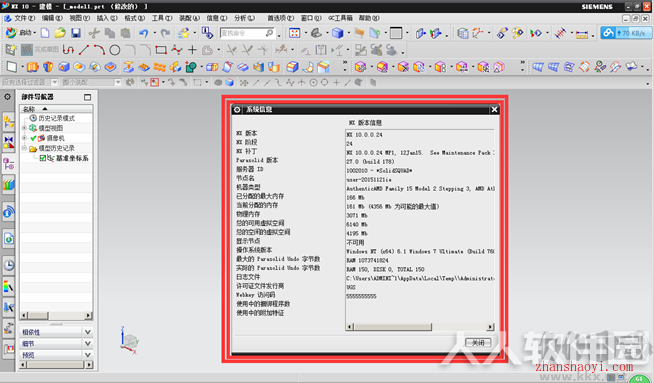Screen dimensions: 654x383
Task: Click the Block primitive icon
Action: tap(64, 67)
